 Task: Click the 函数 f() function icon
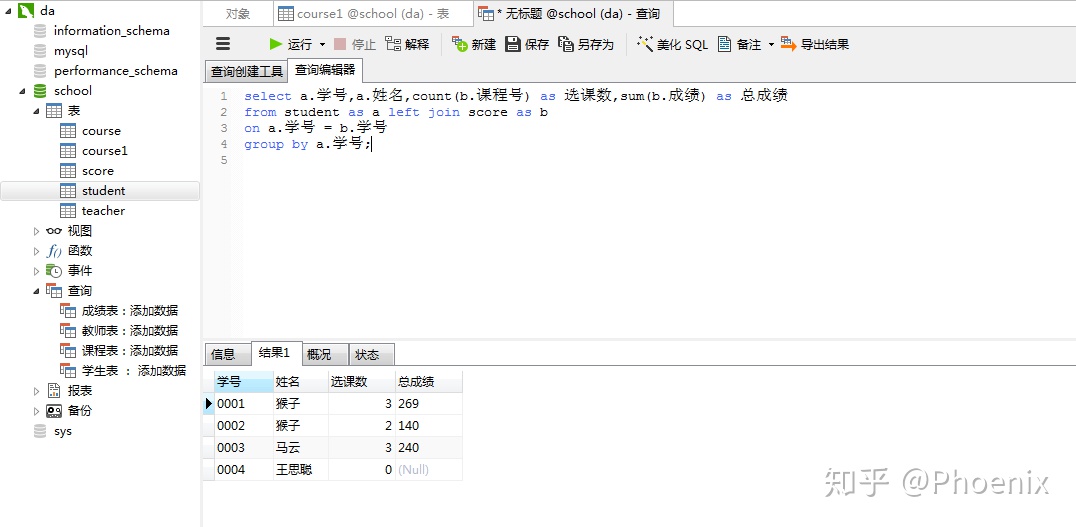tap(54, 251)
